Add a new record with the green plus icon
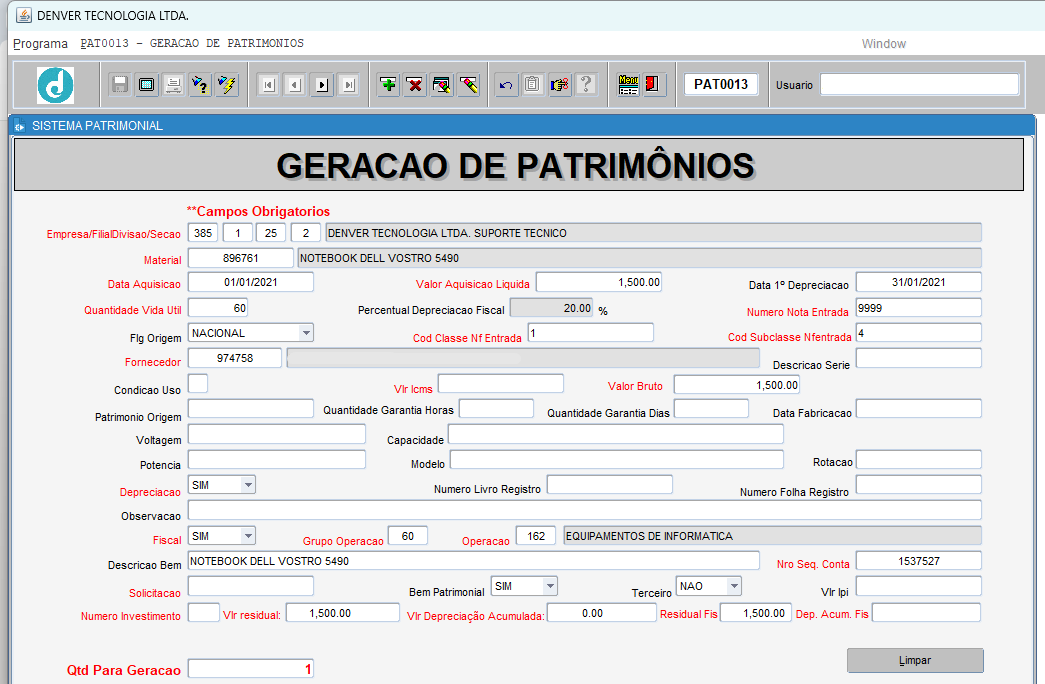This screenshot has width=1045, height=684. pyautogui.click(x=387, y=84)
